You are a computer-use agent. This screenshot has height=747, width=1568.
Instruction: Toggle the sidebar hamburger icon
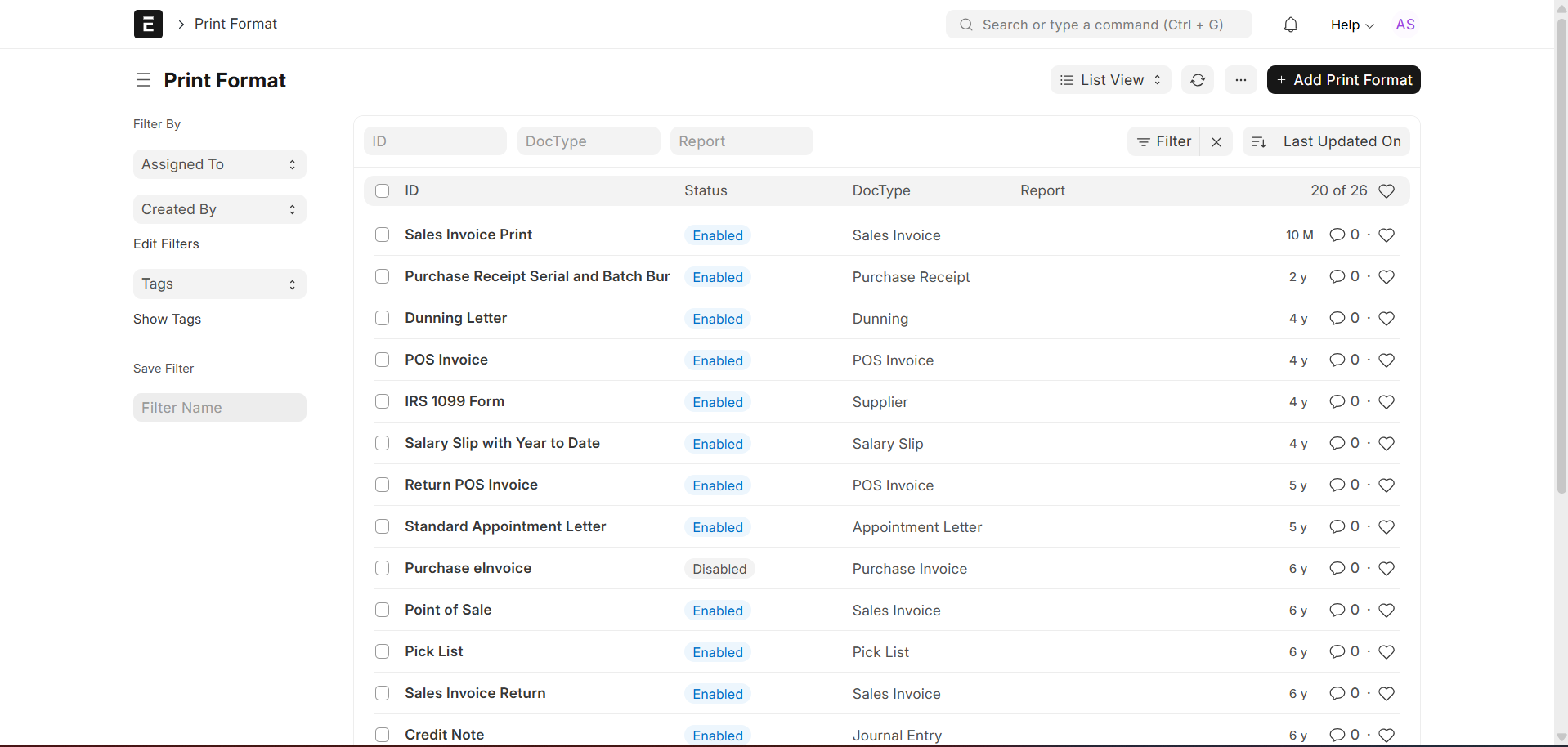coord(143,80)
